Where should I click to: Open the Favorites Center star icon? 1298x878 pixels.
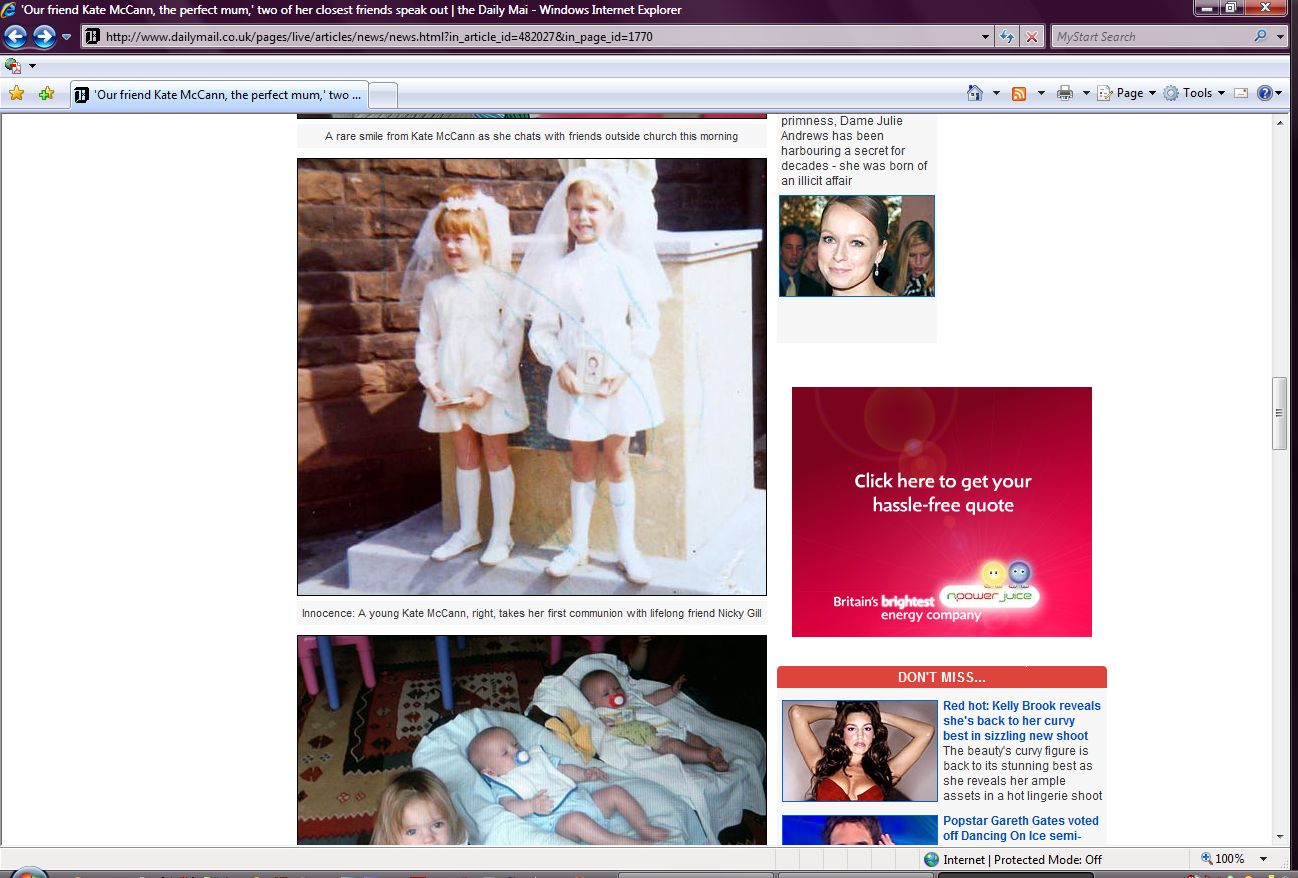pos(16,94)
